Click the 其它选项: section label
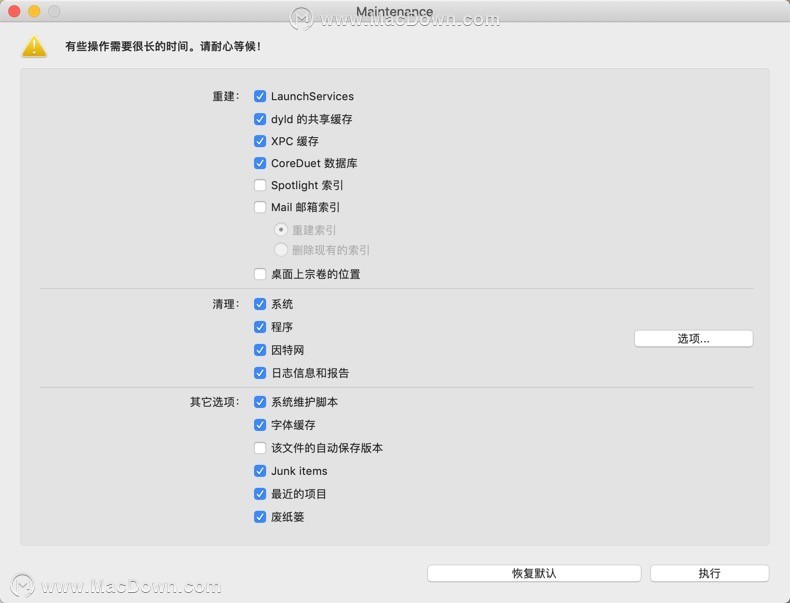The height and width of the screenshot is (603, 790). (x=215, y=402)
